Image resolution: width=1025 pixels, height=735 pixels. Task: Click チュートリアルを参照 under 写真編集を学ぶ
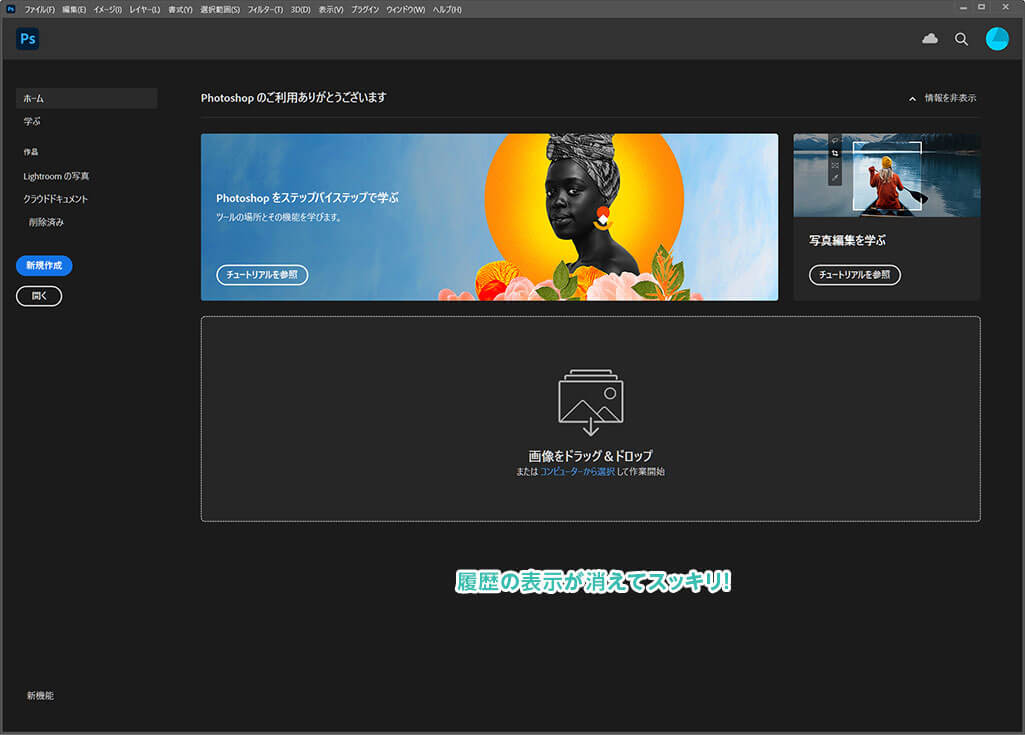pos(855,275)
